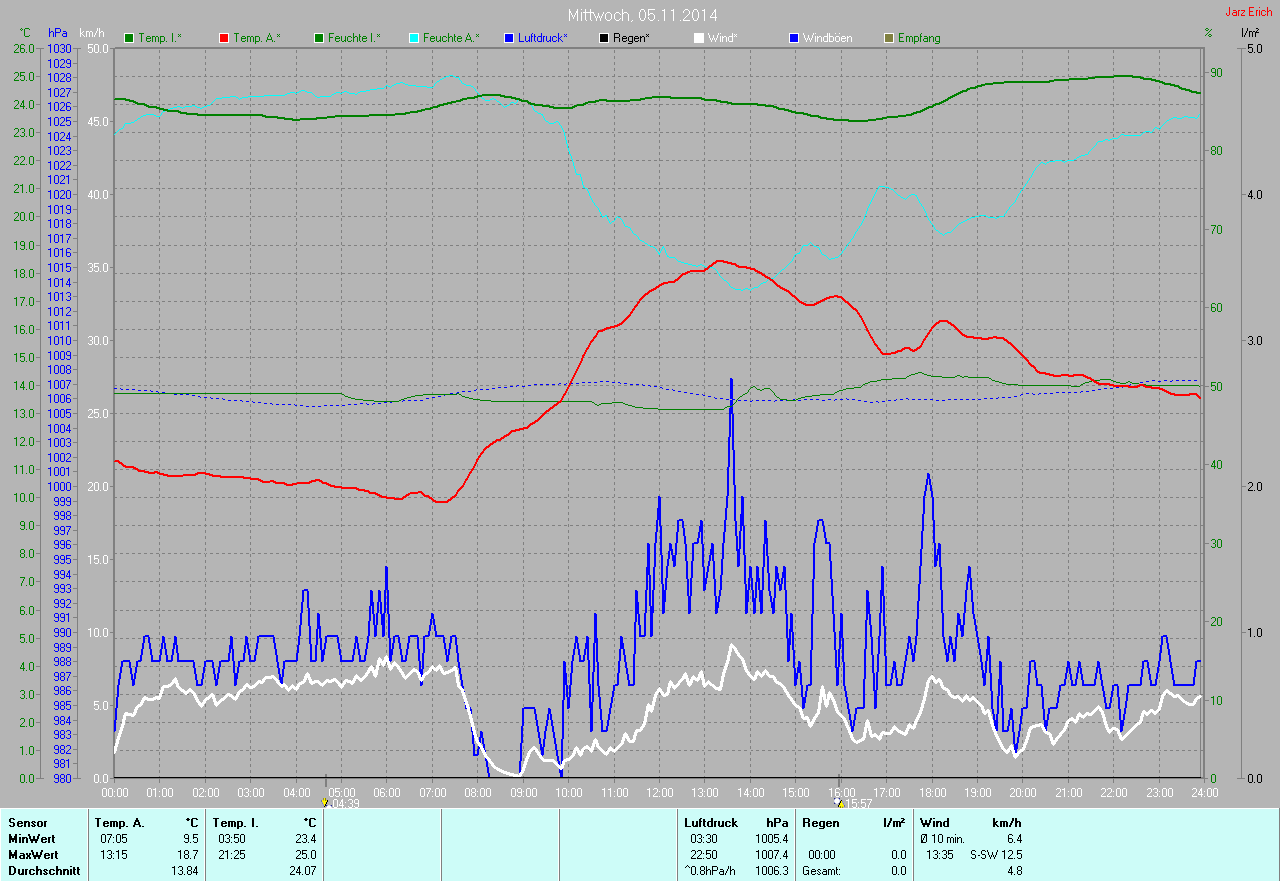
Task: Click the black swatch beside Regen legend
Action: [604, 38]
